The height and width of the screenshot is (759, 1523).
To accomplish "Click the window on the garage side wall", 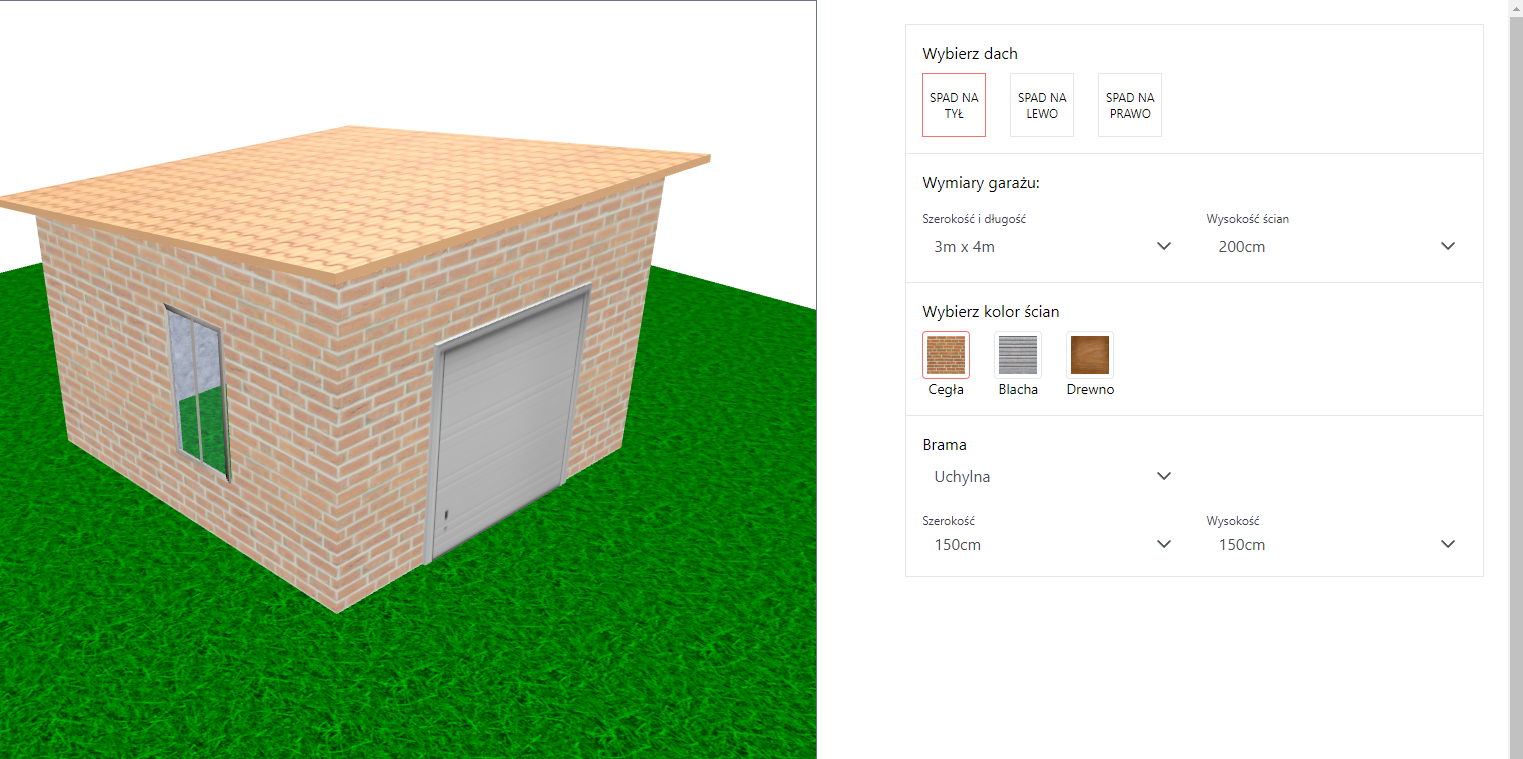I will (198, 393).
